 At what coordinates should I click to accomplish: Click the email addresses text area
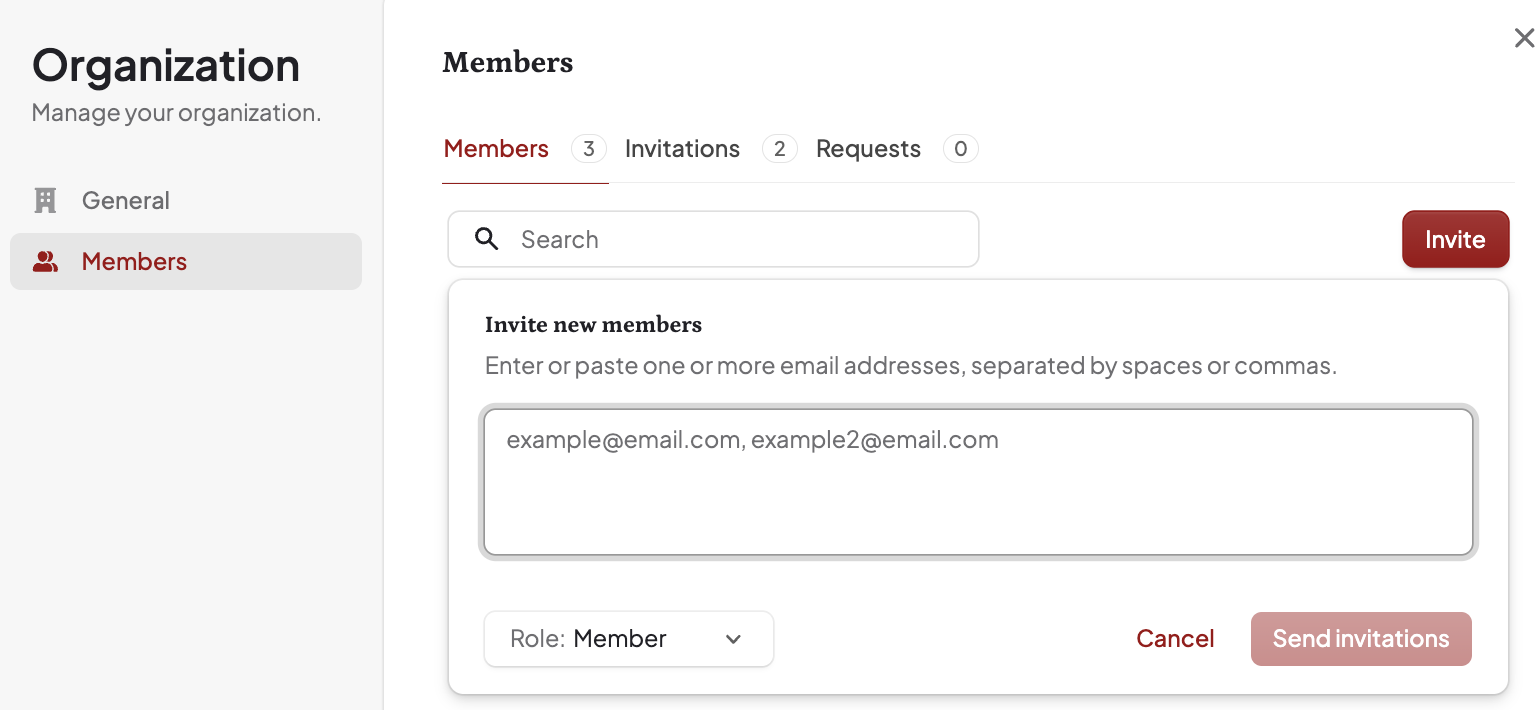978,481
